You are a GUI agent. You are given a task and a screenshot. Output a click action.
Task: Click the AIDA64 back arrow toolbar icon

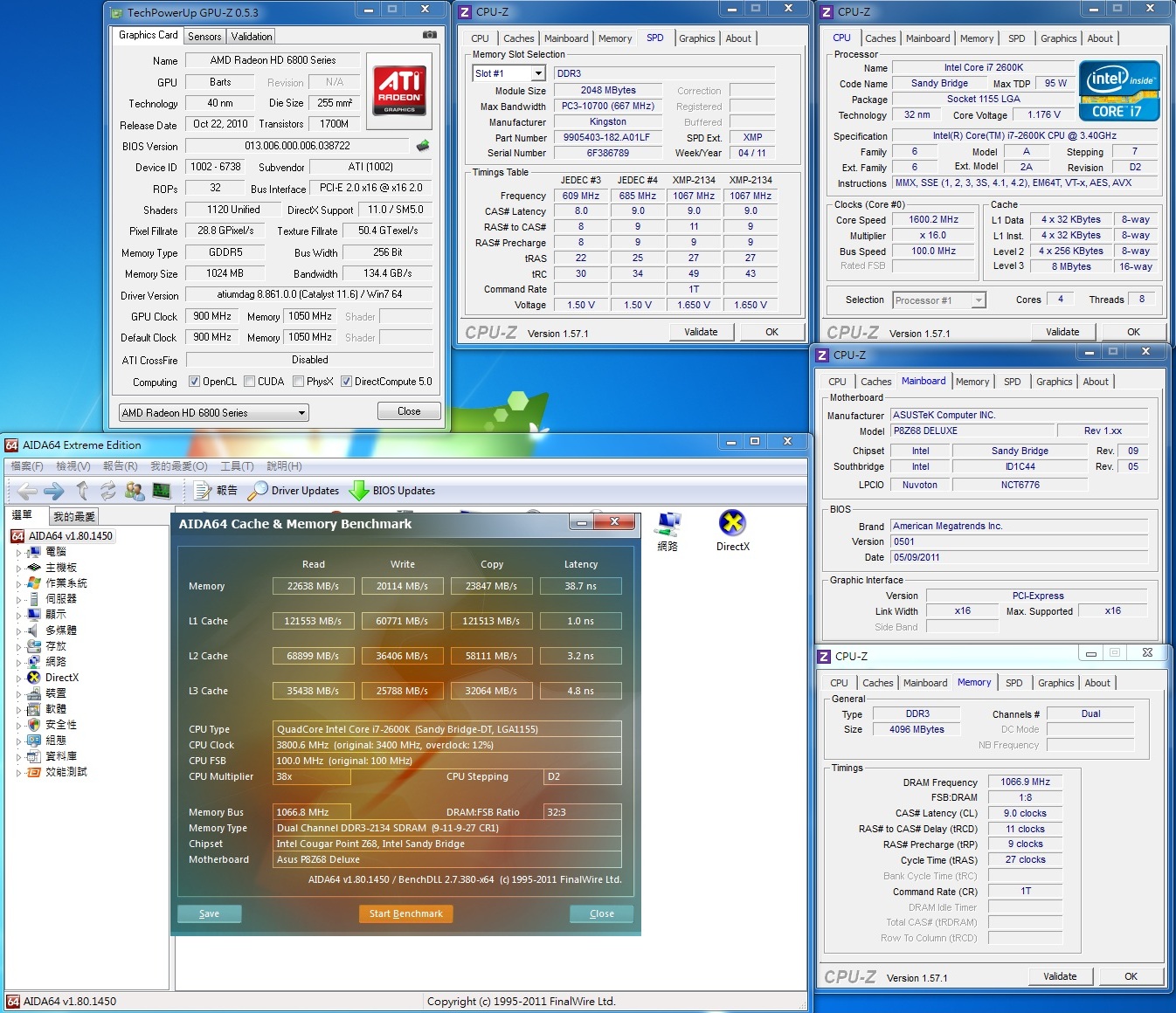(x=27, y=491)
